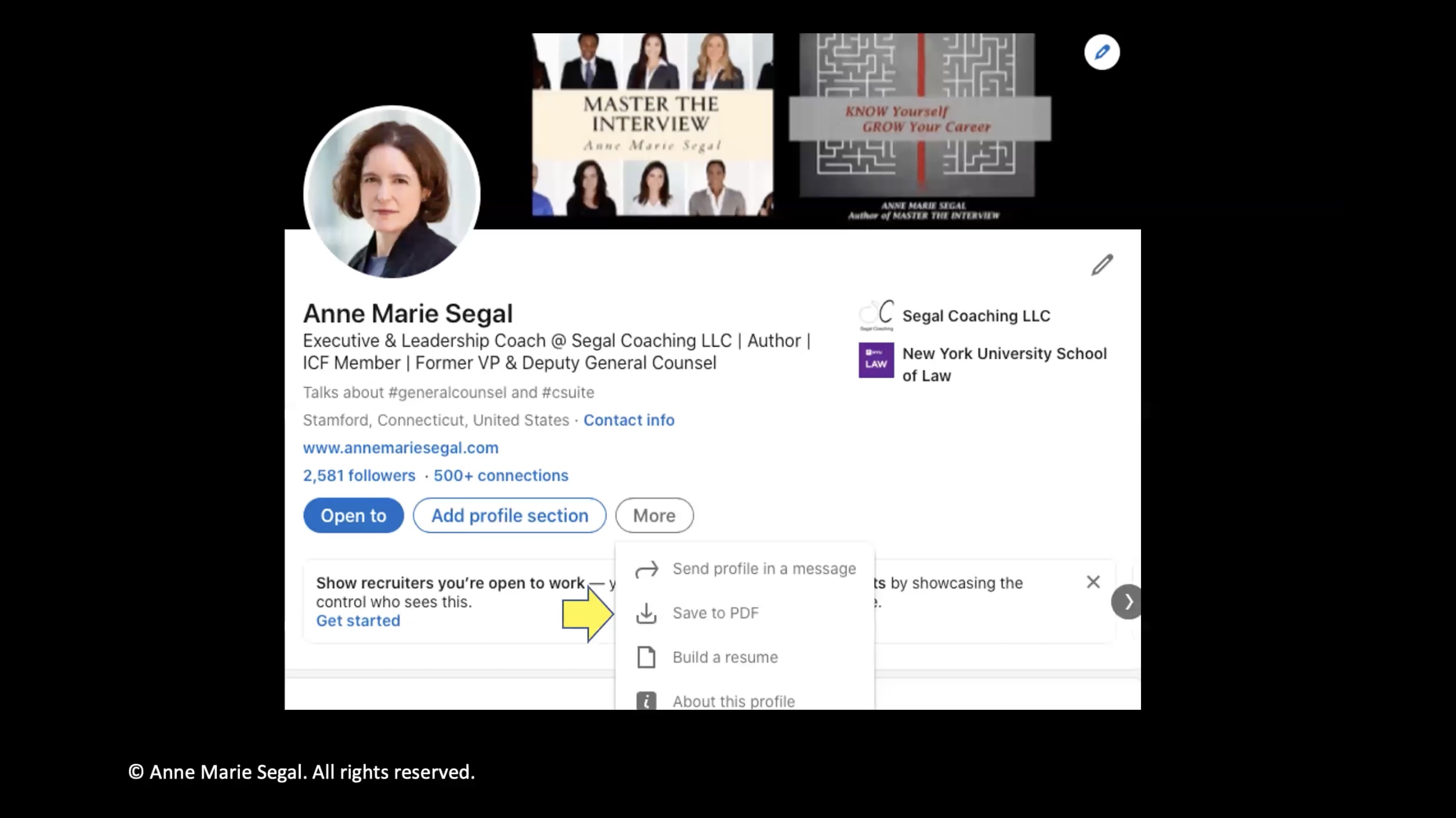Select Save to PDF menu entry
Image resolution: width=1456 pixels, height=818 pixels.
[715, 613]
